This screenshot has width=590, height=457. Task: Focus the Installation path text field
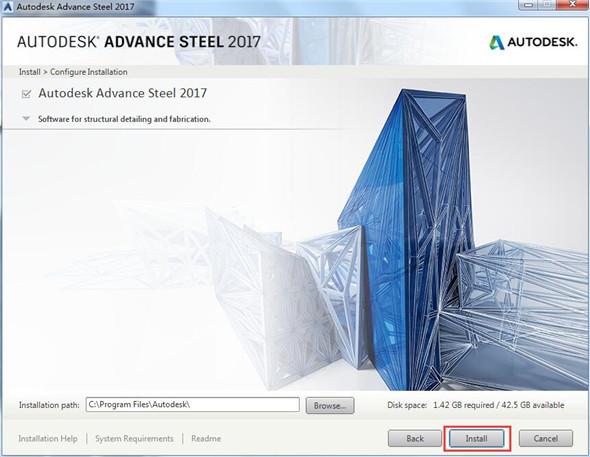193,405
